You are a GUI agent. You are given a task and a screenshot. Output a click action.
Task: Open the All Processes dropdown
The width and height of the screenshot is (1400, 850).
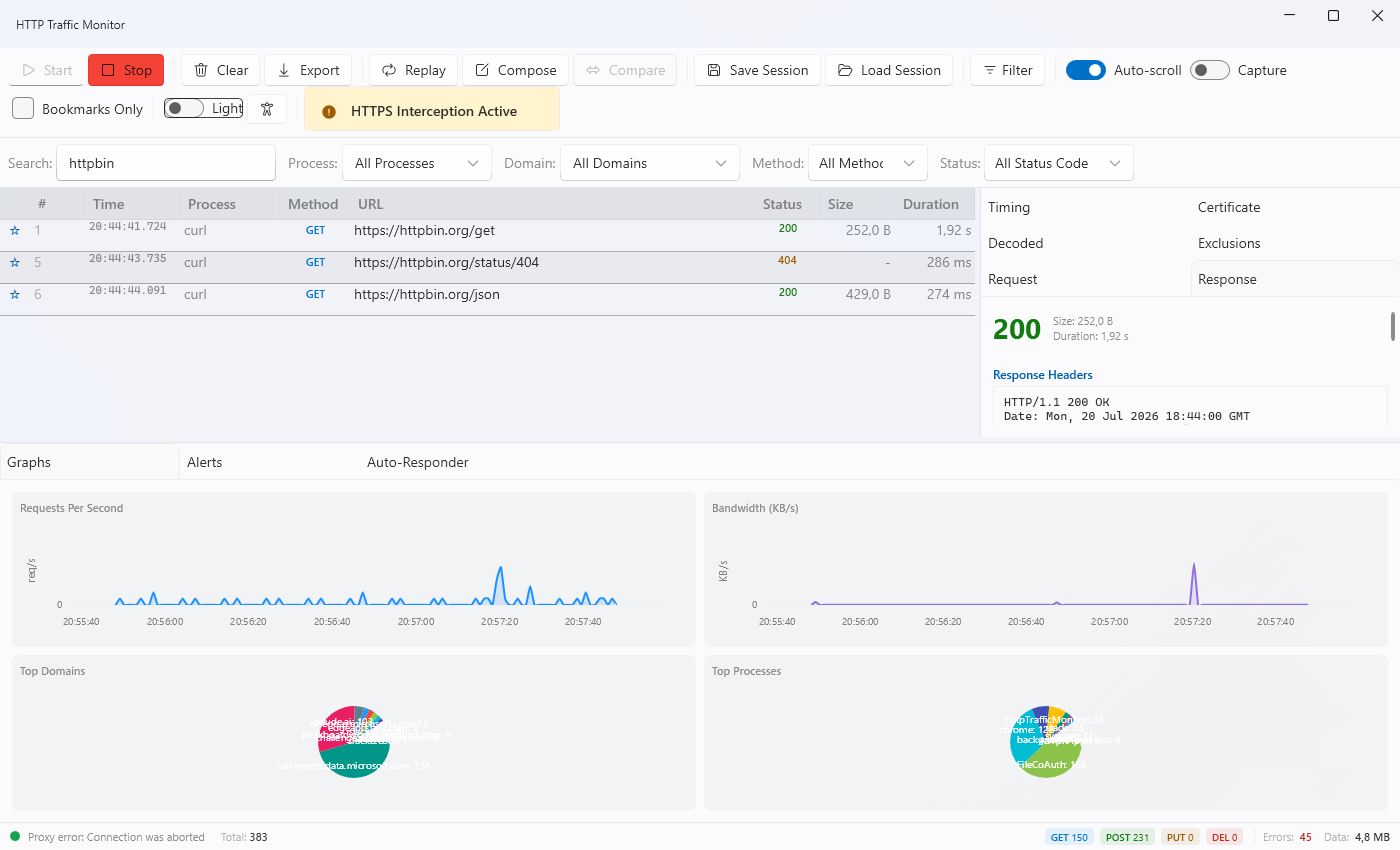pyautogui.click(x=417, y=163)
